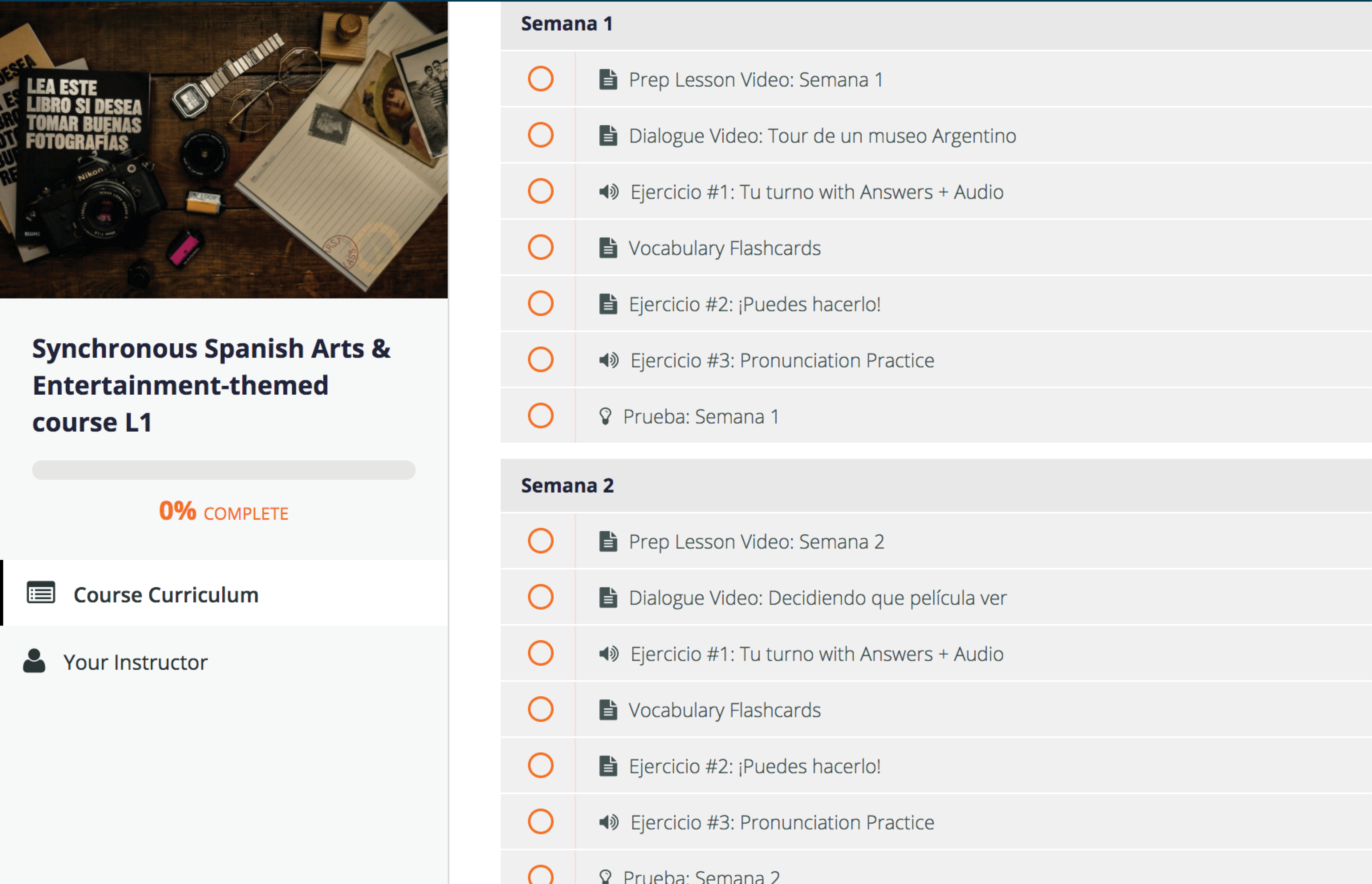This screenshot has height=884, width=1372.
Task: Toggle completion circle for Decidiendo que película ver
Action: pos(540,597)
